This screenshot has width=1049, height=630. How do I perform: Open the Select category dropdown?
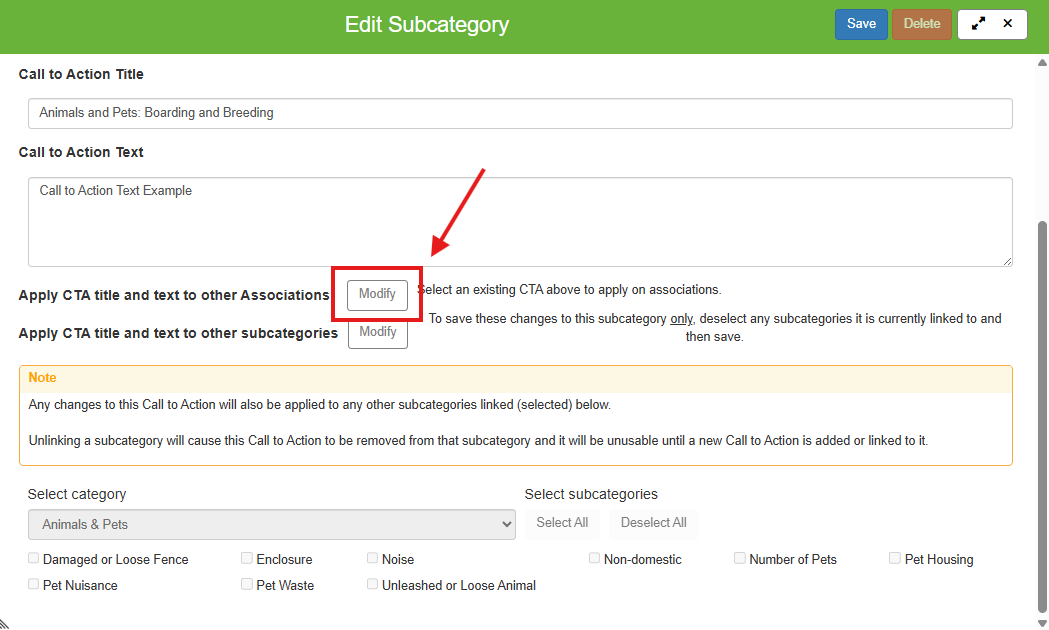[x=272, y=525]
